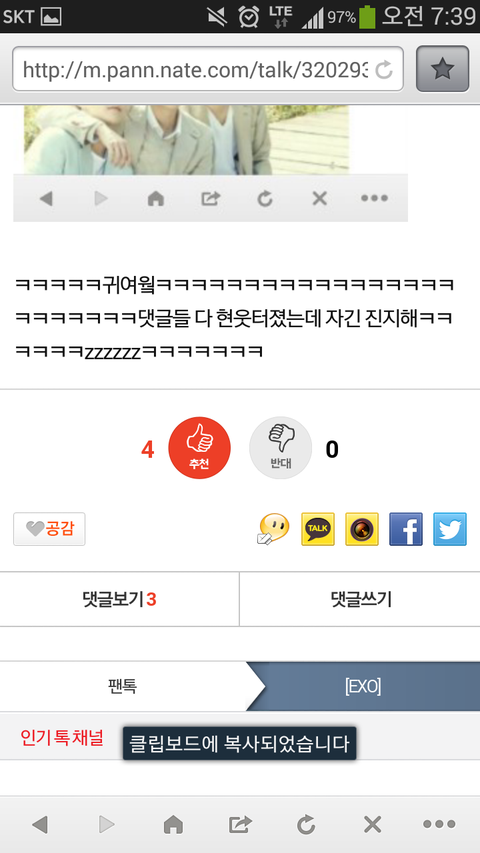
Task: Open more options in bottom toolbar
Action: pyautogui.click(x=439, y=825)
